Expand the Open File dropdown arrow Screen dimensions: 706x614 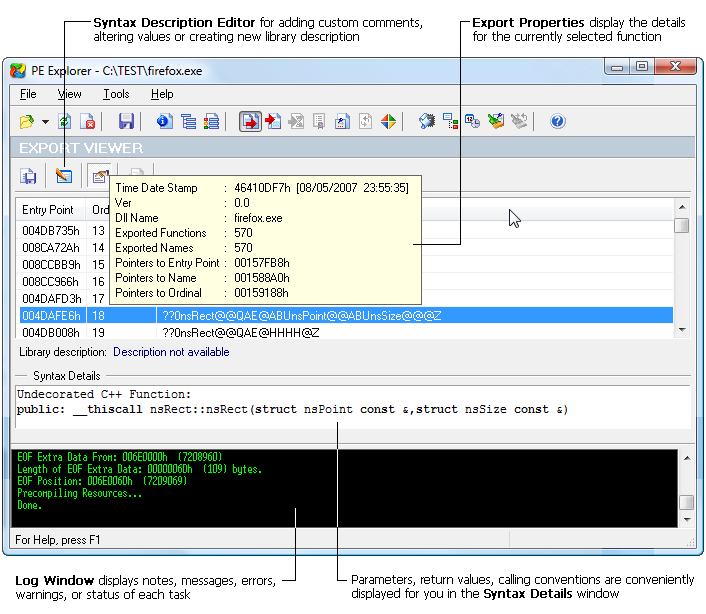45,122
